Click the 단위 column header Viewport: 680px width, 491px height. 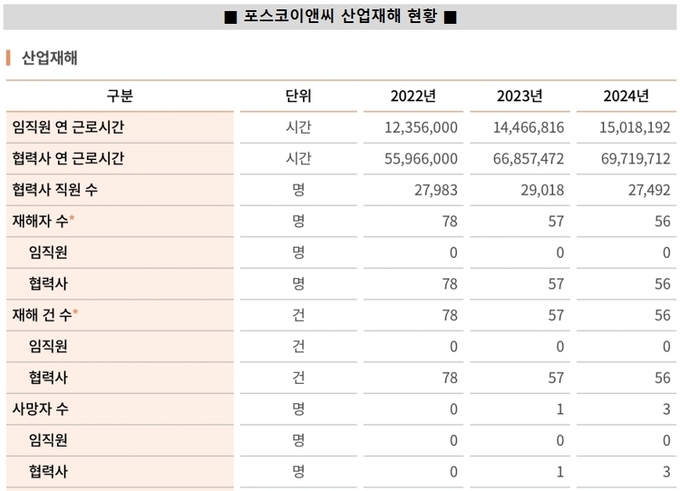(298, 95)
